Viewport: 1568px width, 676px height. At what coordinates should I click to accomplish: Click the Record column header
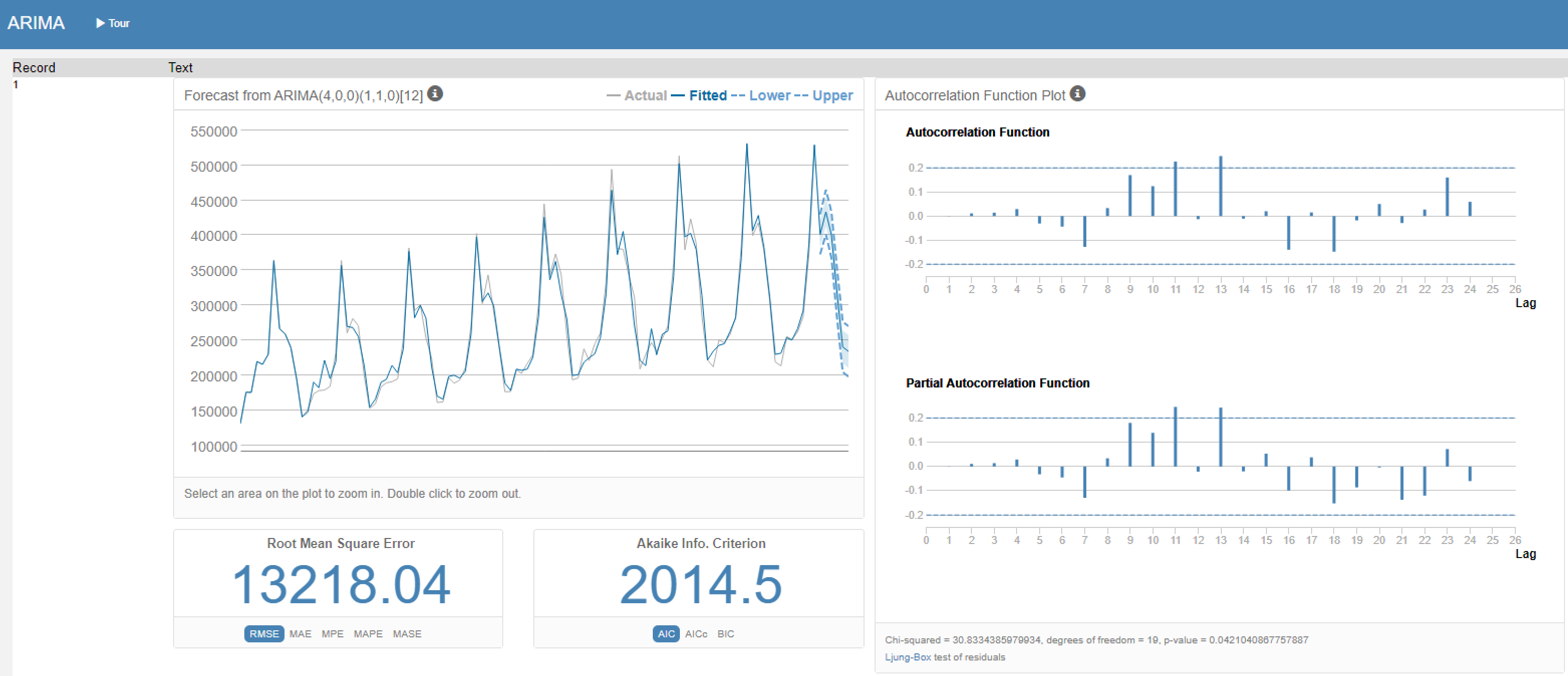(x=34, y=68)
